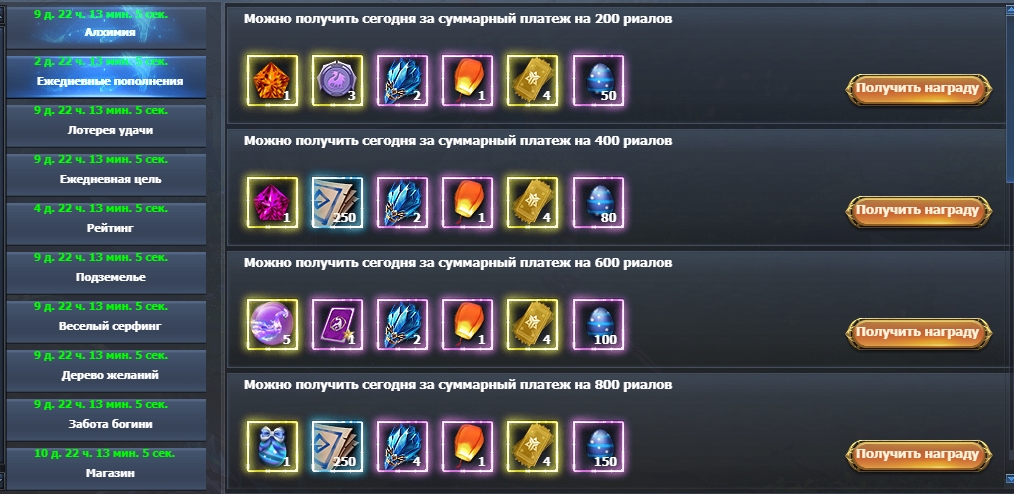Select the blue crystal icon with quantity 4
Viewport: 1014px width, 494px height.
[x=402, y=446]
